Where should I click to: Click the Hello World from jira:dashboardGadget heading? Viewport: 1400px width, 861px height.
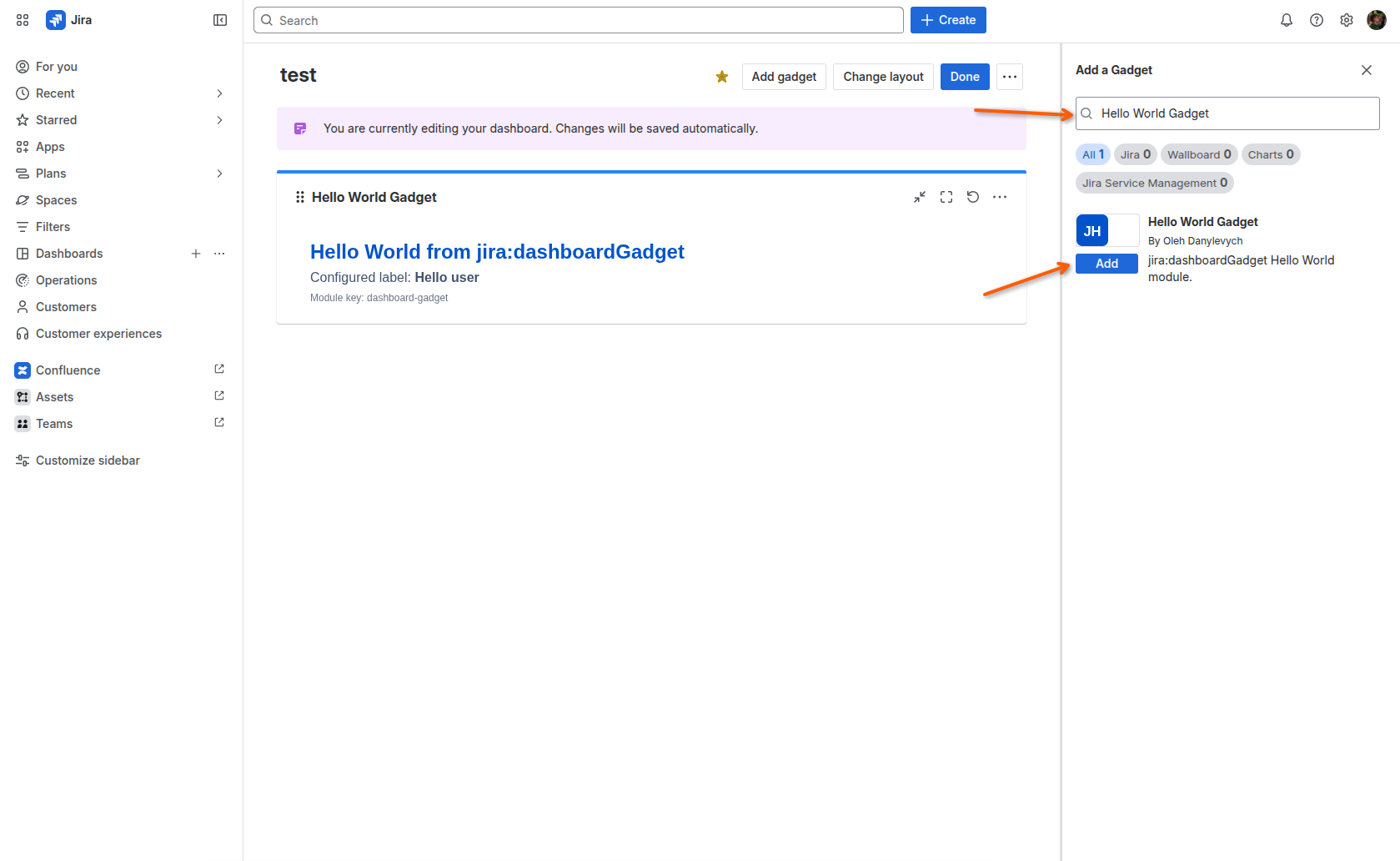click(x=497, y=252)
